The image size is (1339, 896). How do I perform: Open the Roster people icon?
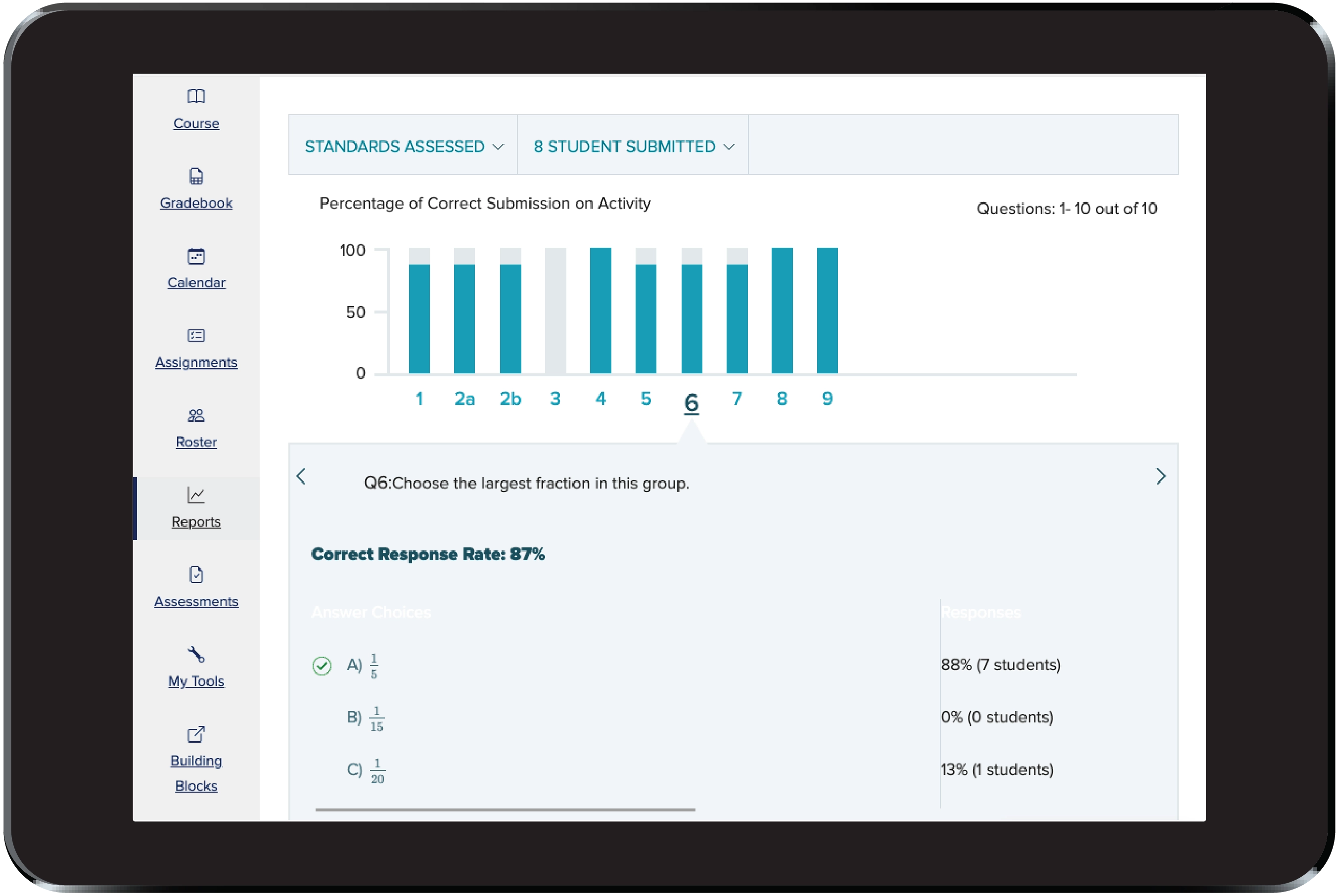point(196,415)
